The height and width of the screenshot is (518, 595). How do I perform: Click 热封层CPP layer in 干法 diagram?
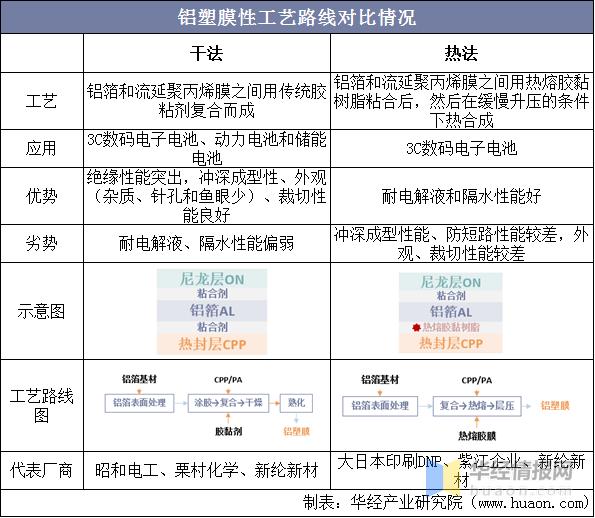[212, 344]
